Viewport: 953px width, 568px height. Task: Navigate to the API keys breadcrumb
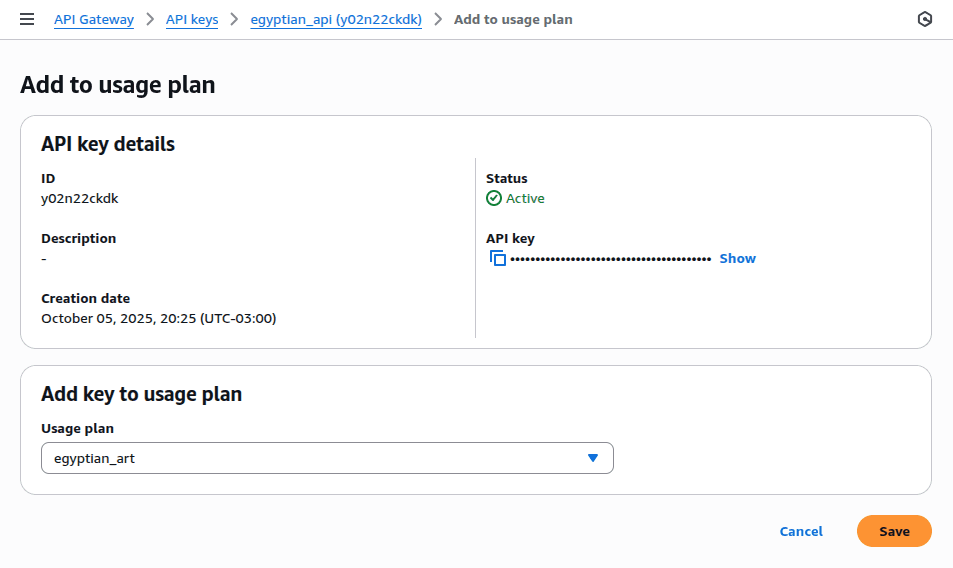(192, 20)
